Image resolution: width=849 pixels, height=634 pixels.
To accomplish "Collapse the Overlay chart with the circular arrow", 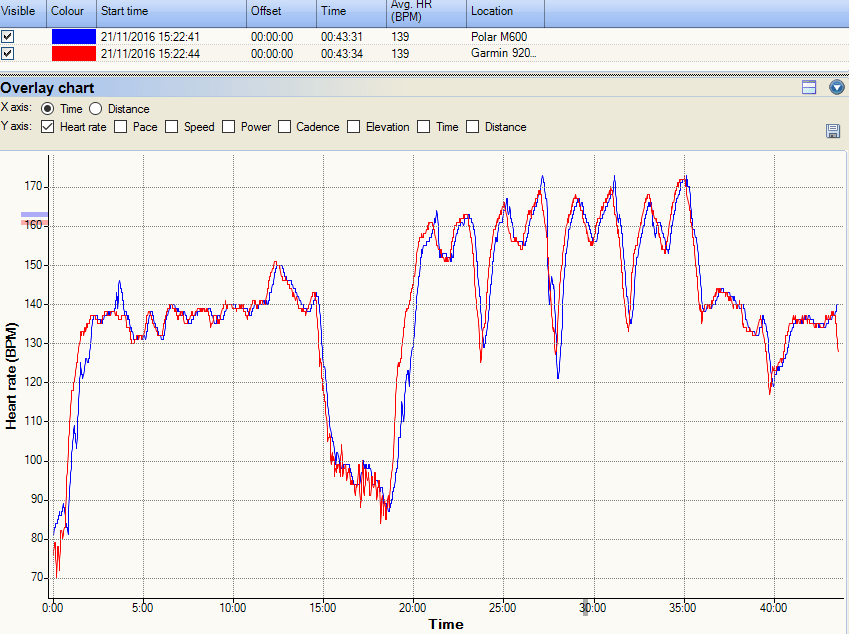I will [836, 87].
